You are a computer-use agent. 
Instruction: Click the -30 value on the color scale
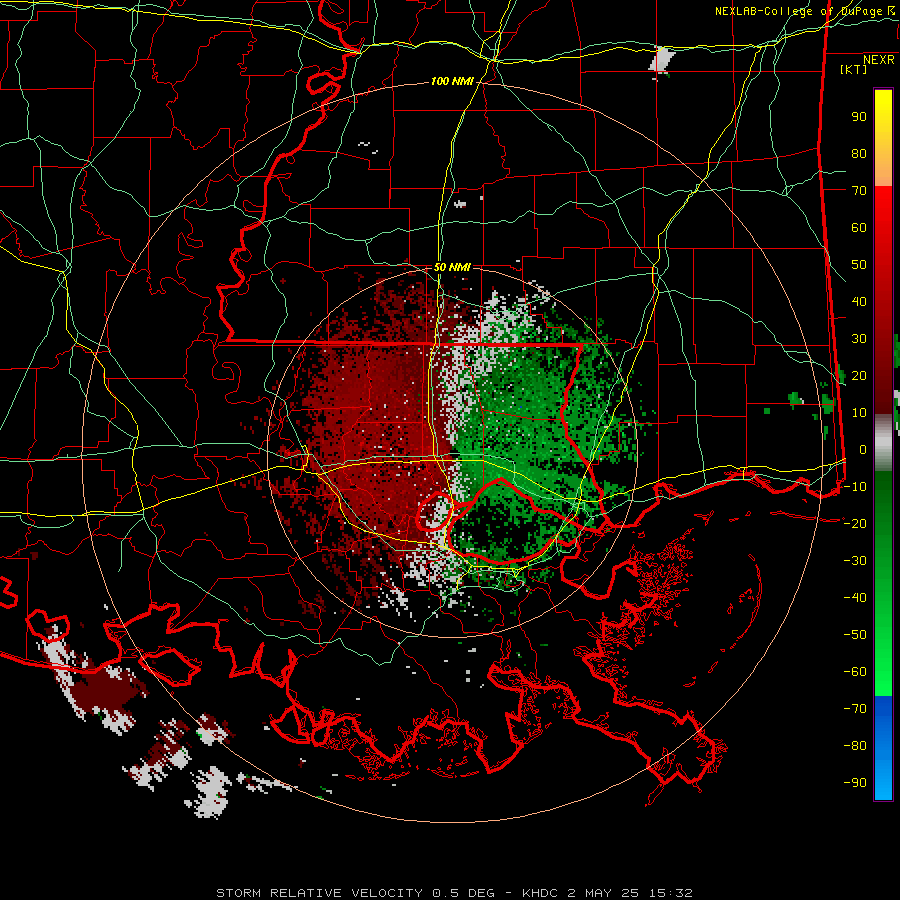(x=855, y=561)
